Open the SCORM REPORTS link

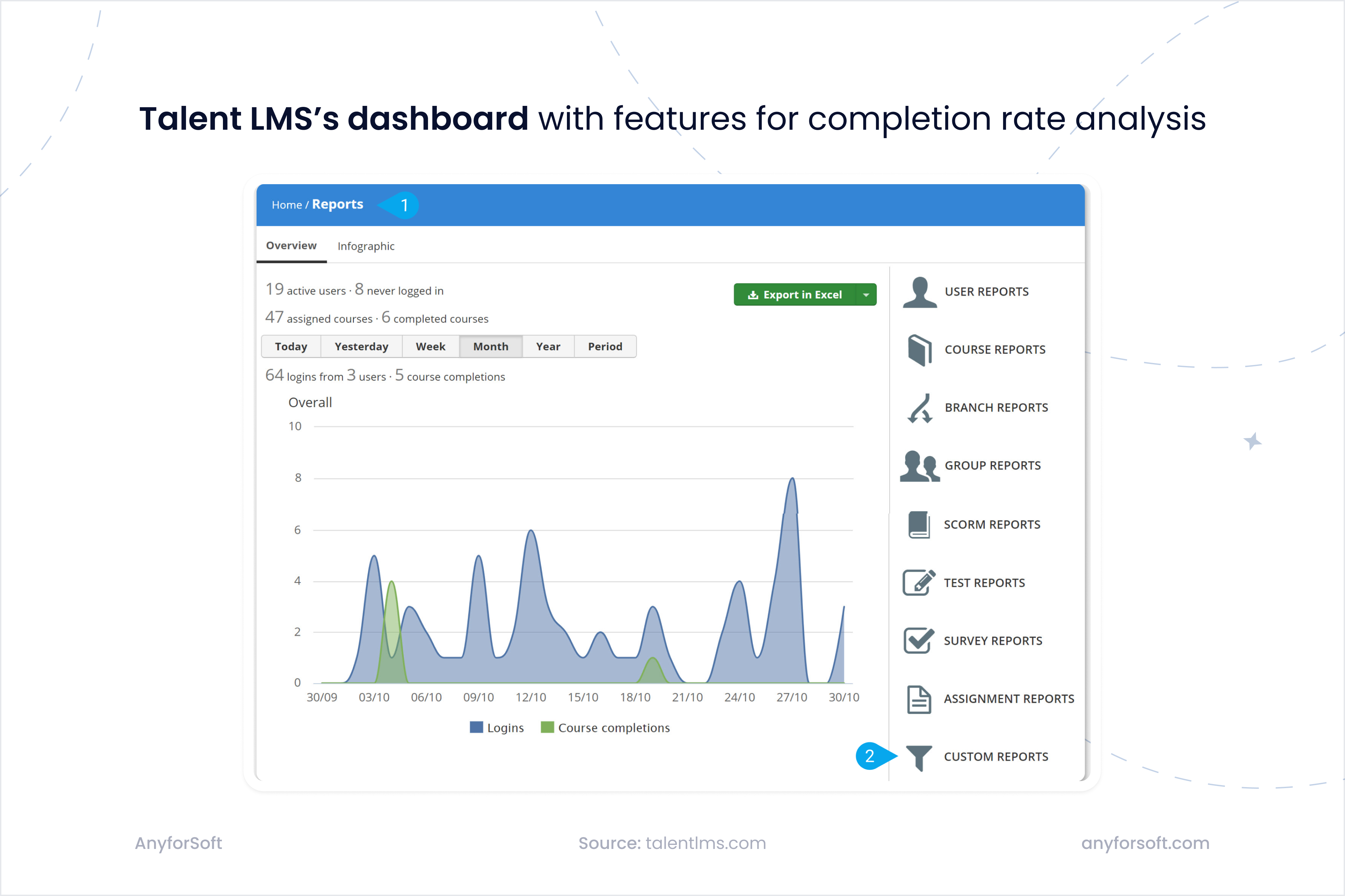click(x=992, y=525)
